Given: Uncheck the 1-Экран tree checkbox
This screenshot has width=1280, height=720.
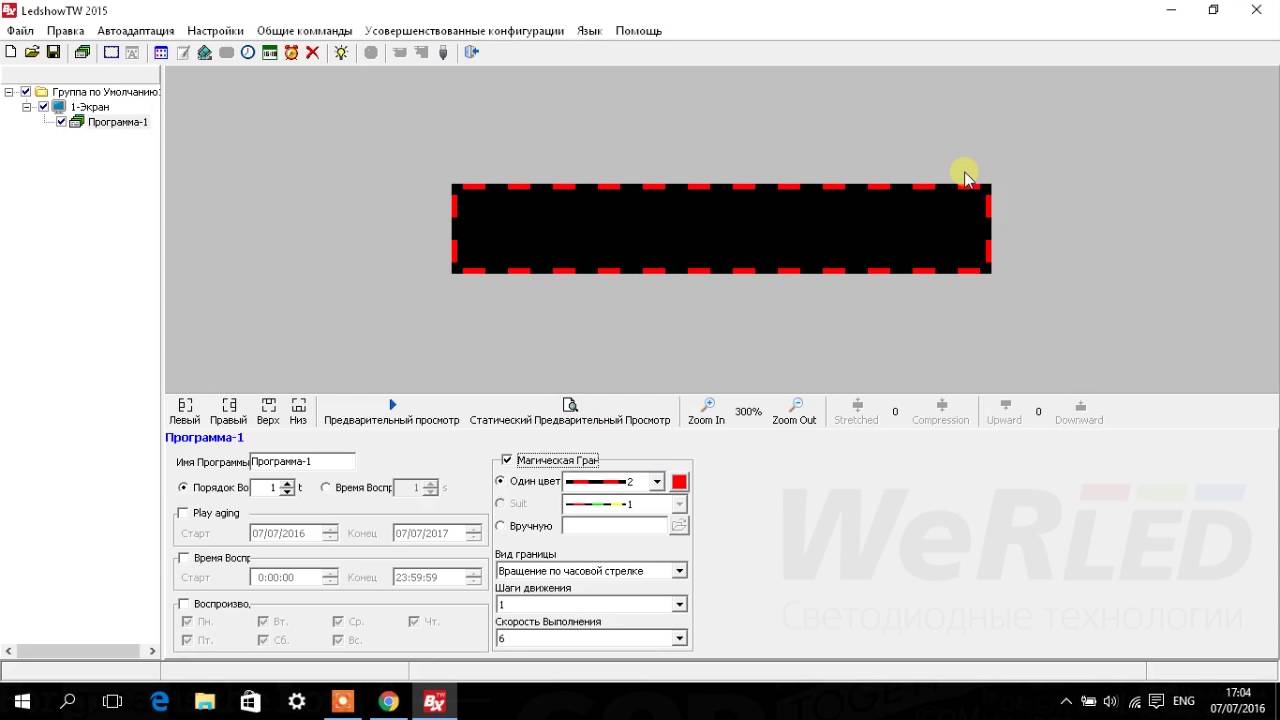Looking at the screenshot, I should pyautogui.click(x=44, y=107).
